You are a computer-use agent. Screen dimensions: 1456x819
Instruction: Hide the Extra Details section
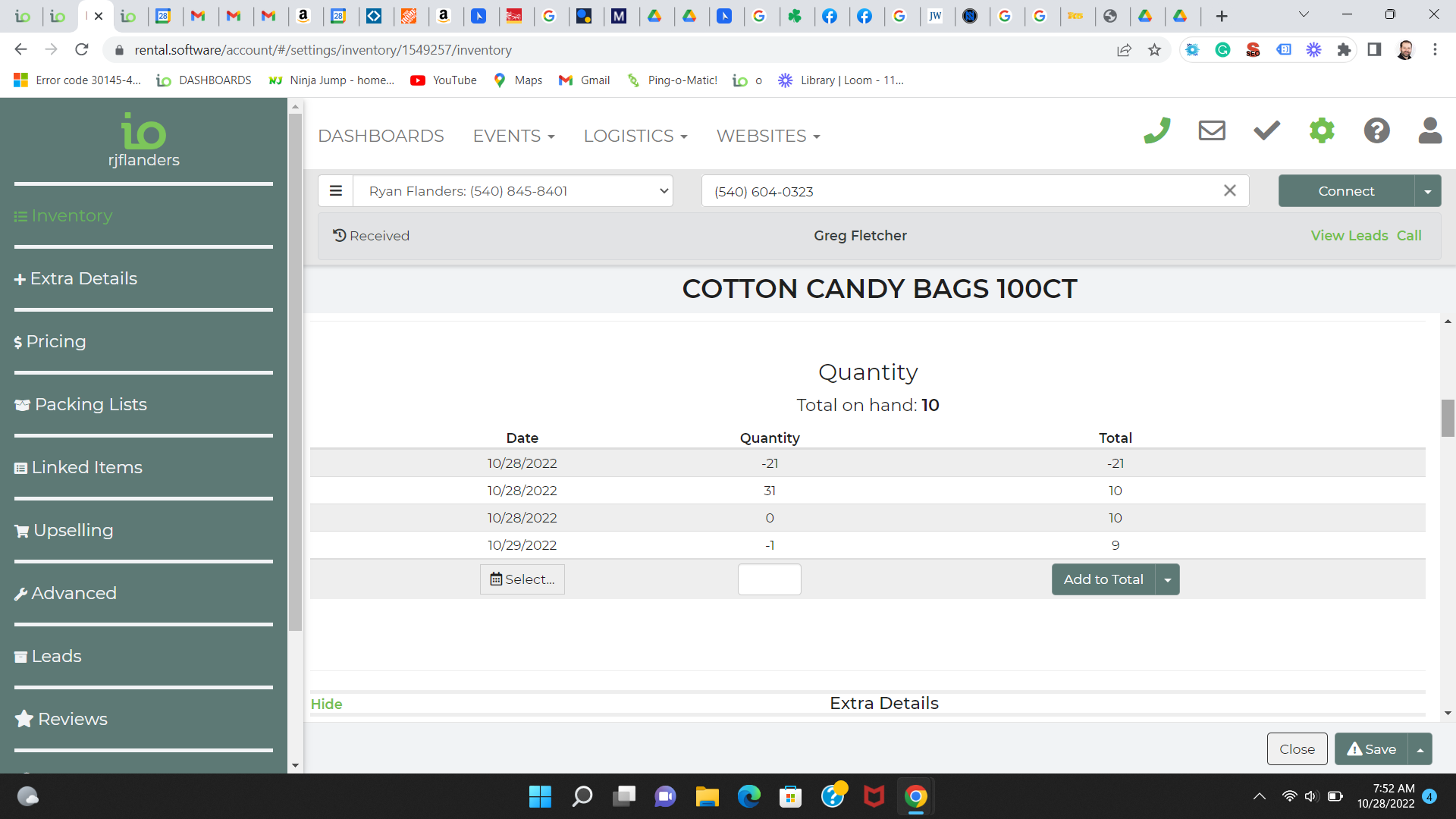pos(326,704)
